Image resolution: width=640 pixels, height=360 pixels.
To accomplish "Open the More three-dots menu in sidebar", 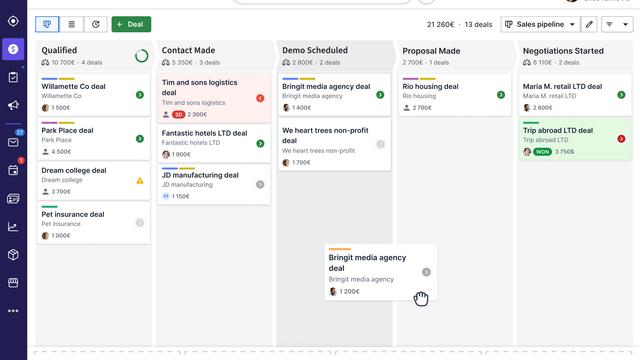I will click(x=13, y=311).
